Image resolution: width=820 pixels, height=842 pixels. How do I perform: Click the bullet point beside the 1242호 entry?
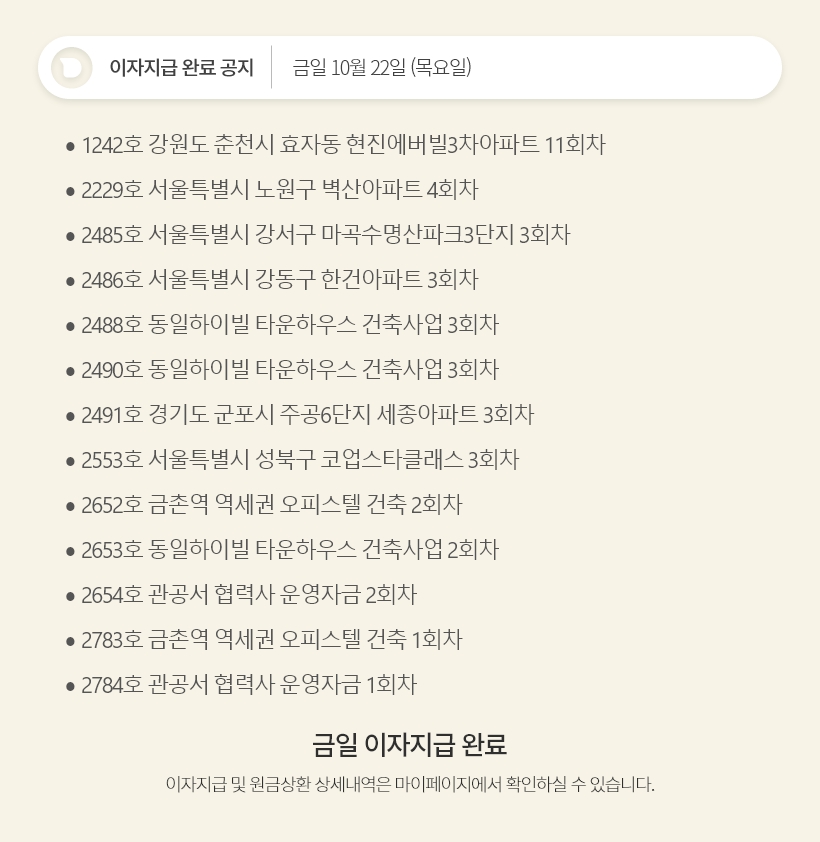coord(70,146)
